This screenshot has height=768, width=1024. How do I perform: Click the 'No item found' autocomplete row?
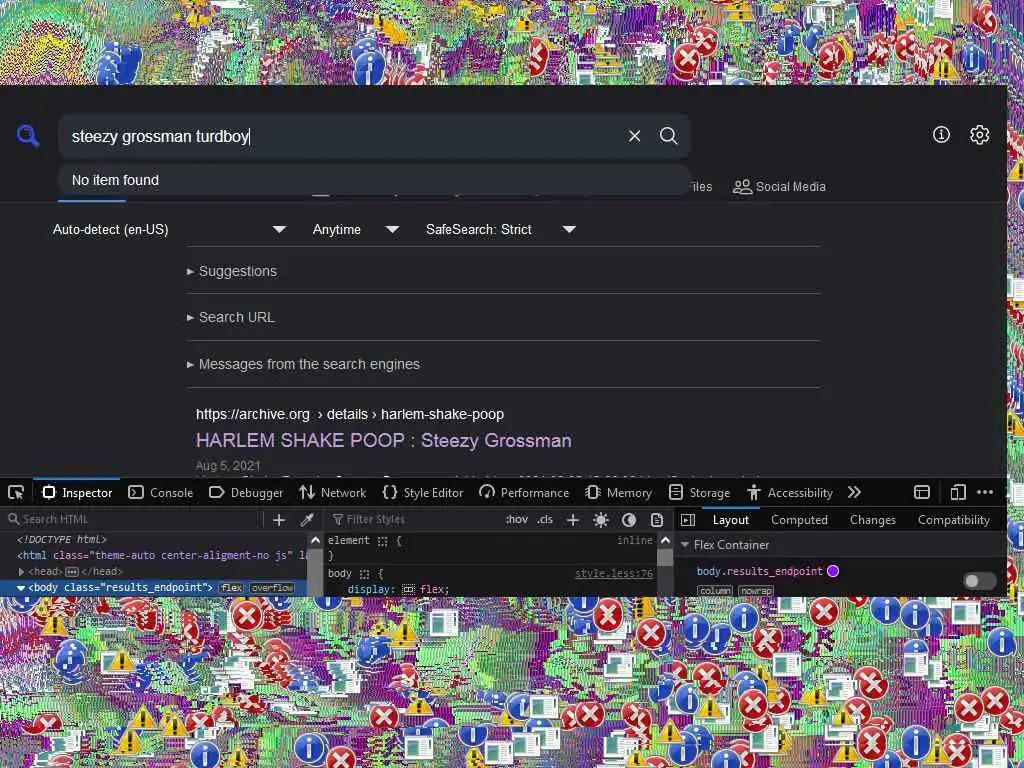pyautogui.click(x=374, y=180)
